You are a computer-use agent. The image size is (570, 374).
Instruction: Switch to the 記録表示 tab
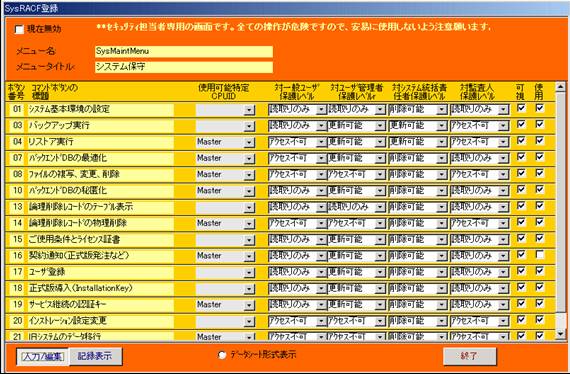tap(95, 356)
